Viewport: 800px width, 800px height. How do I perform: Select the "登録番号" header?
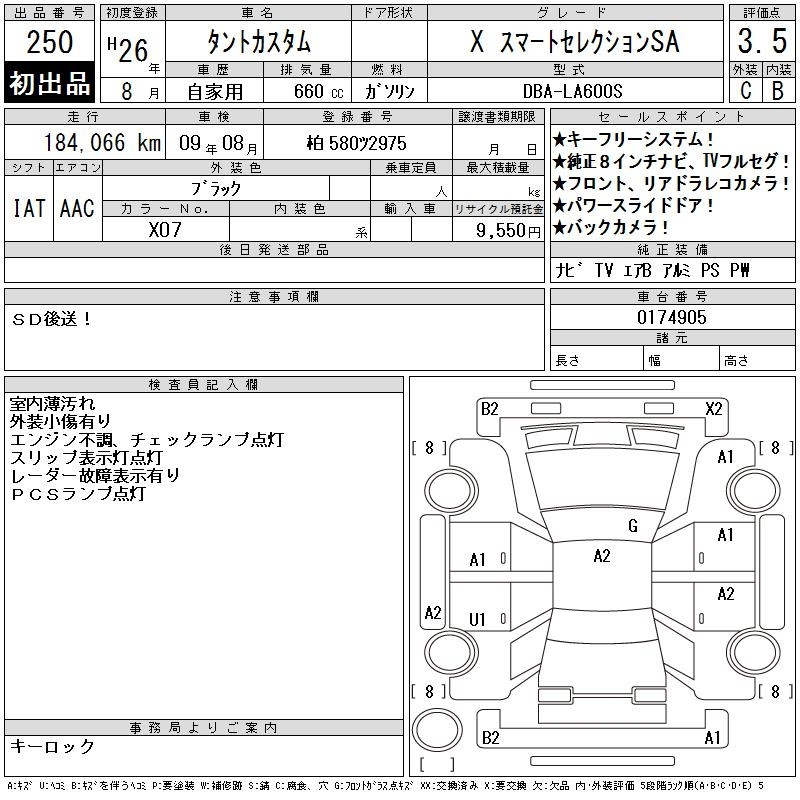(x=357, y=117)
